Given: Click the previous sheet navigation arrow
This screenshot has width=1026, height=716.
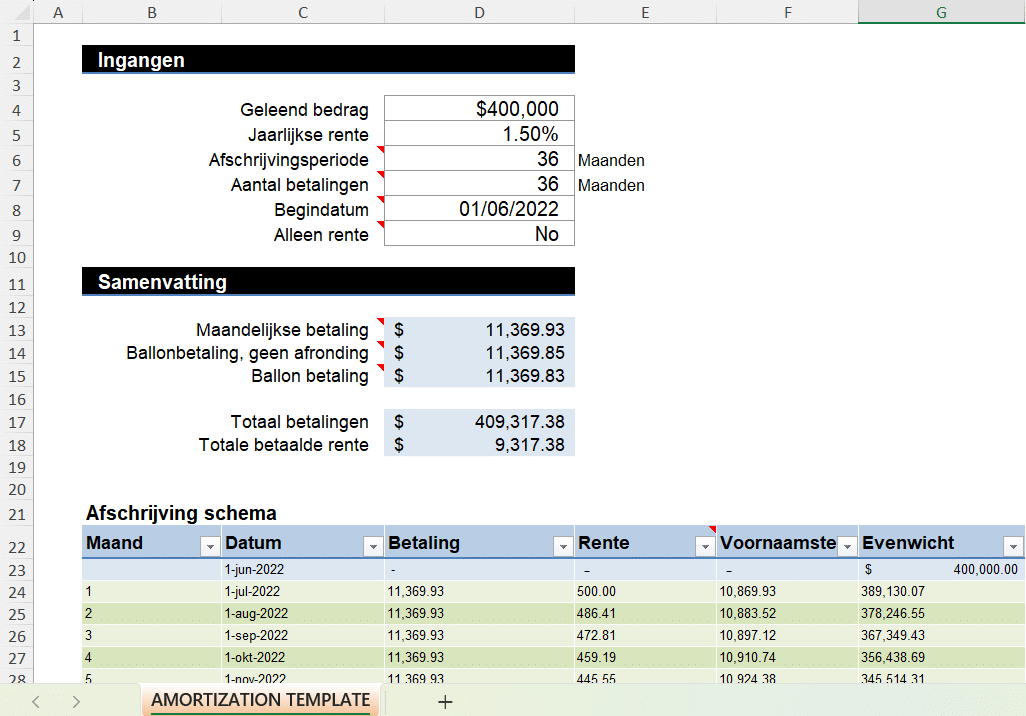Looking at the screenshot, I should coord(36,702).
